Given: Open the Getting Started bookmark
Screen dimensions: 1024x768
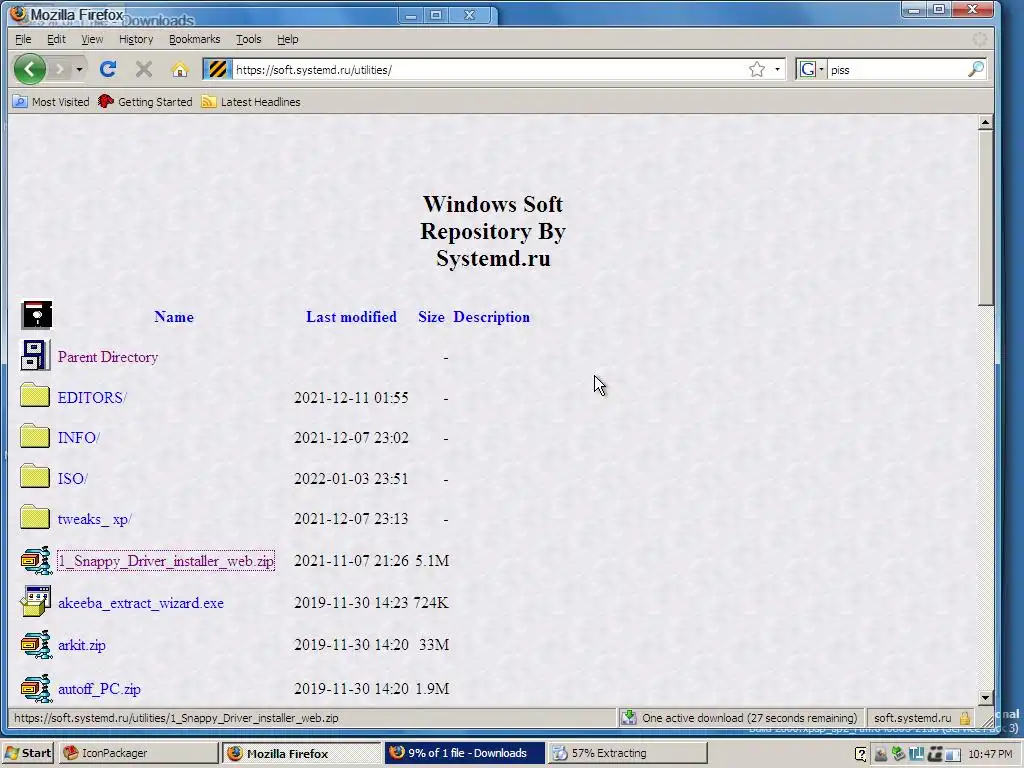Looking at the screenshot, I should 145,102.
